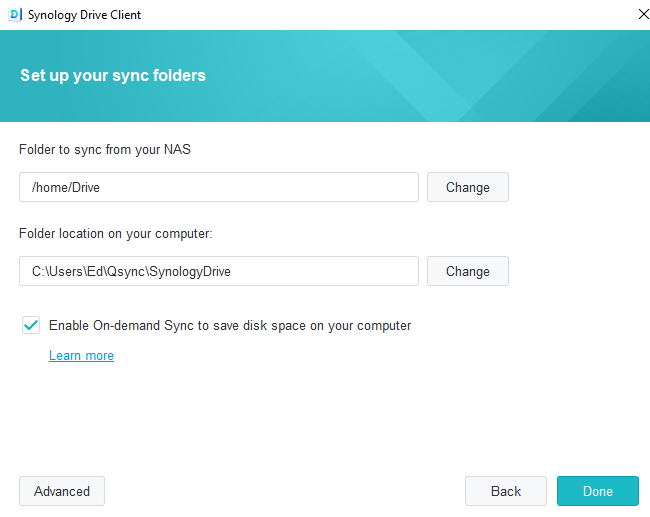Close the Synology Drive Client window
Screen dimensions: 650x517
coord(643,15)
